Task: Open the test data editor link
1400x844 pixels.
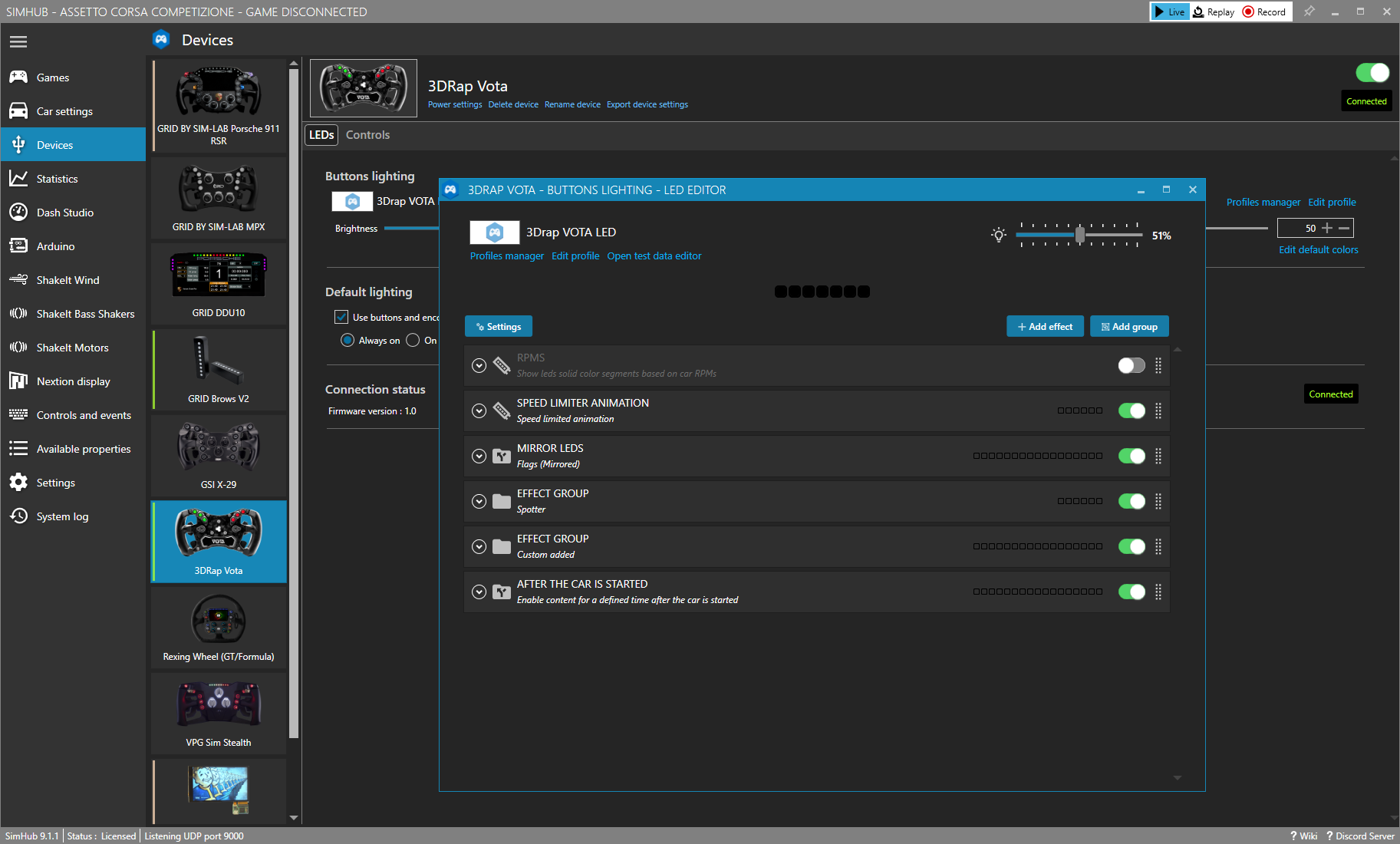Action: (654, 256)
